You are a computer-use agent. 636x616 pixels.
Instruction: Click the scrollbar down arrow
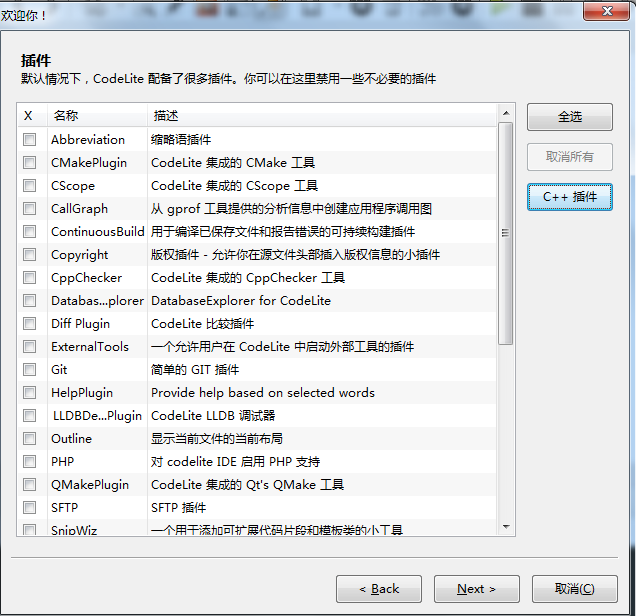506,527
